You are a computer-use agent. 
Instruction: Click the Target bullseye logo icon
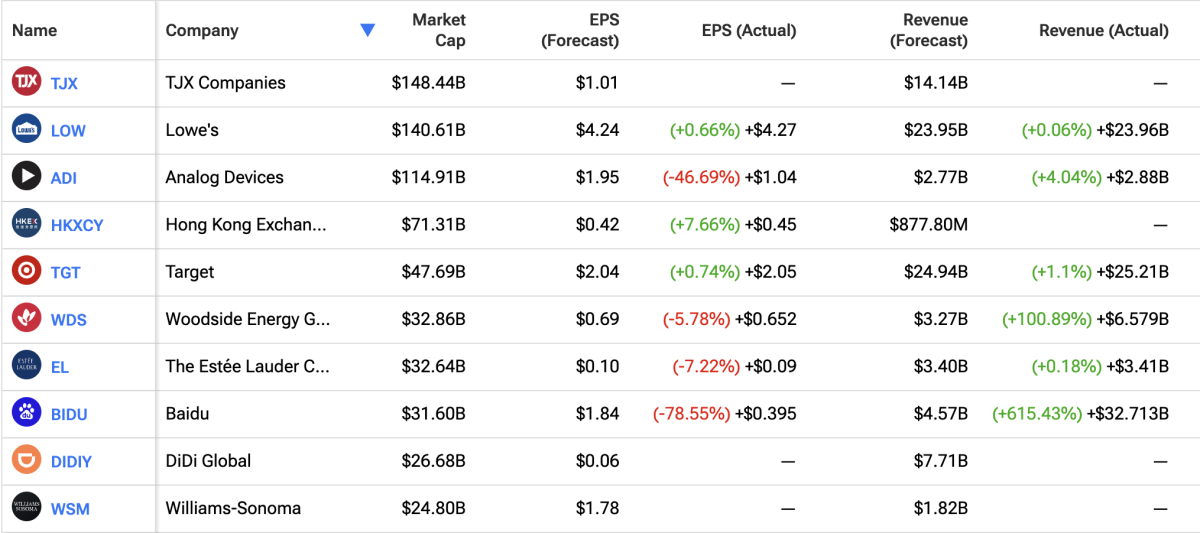pyautogui.click(x=26, y=271)
